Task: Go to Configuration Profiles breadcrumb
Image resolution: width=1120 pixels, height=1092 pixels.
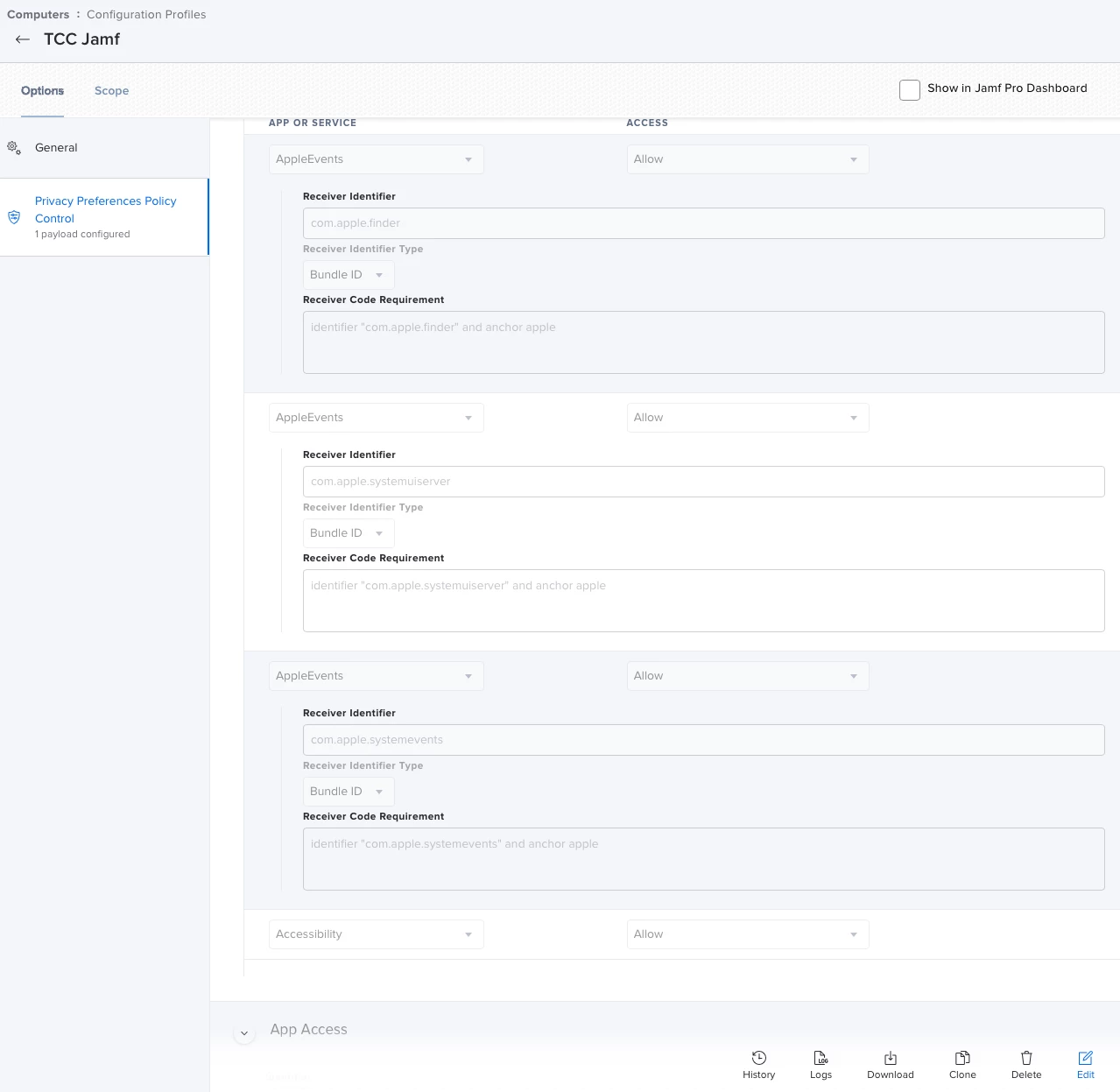Action: pyautogui.click(x=146, y=15)
